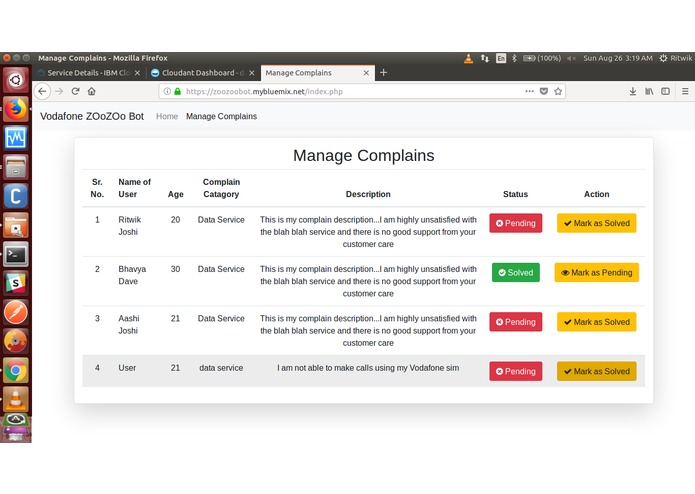Click the Home navigation link
This screenshot has height=494, width=695.
coord(167,116)
